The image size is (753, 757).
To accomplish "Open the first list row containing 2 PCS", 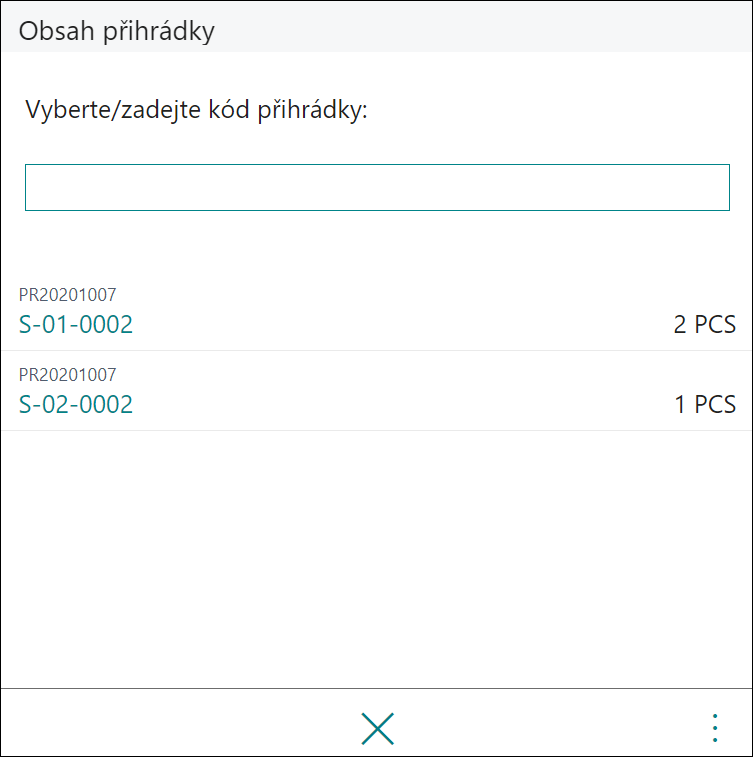I will pyautogui.click(x=376, y=311).
